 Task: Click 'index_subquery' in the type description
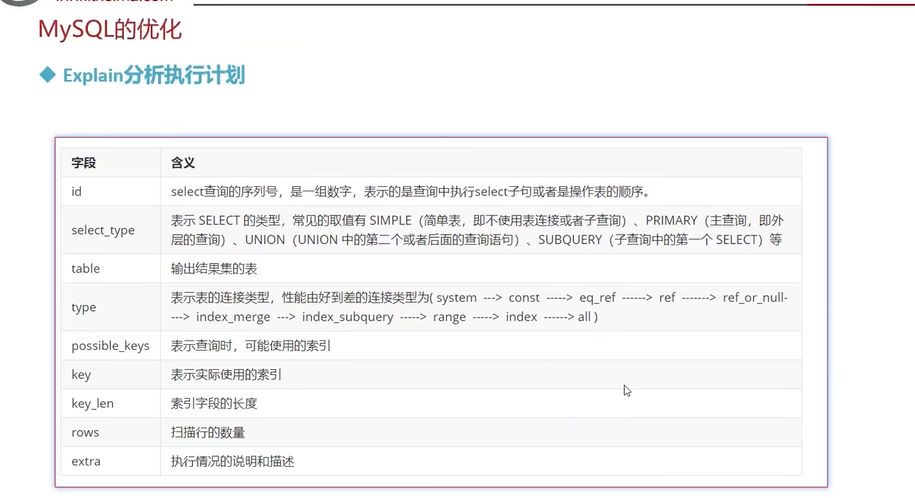(347, 317)
